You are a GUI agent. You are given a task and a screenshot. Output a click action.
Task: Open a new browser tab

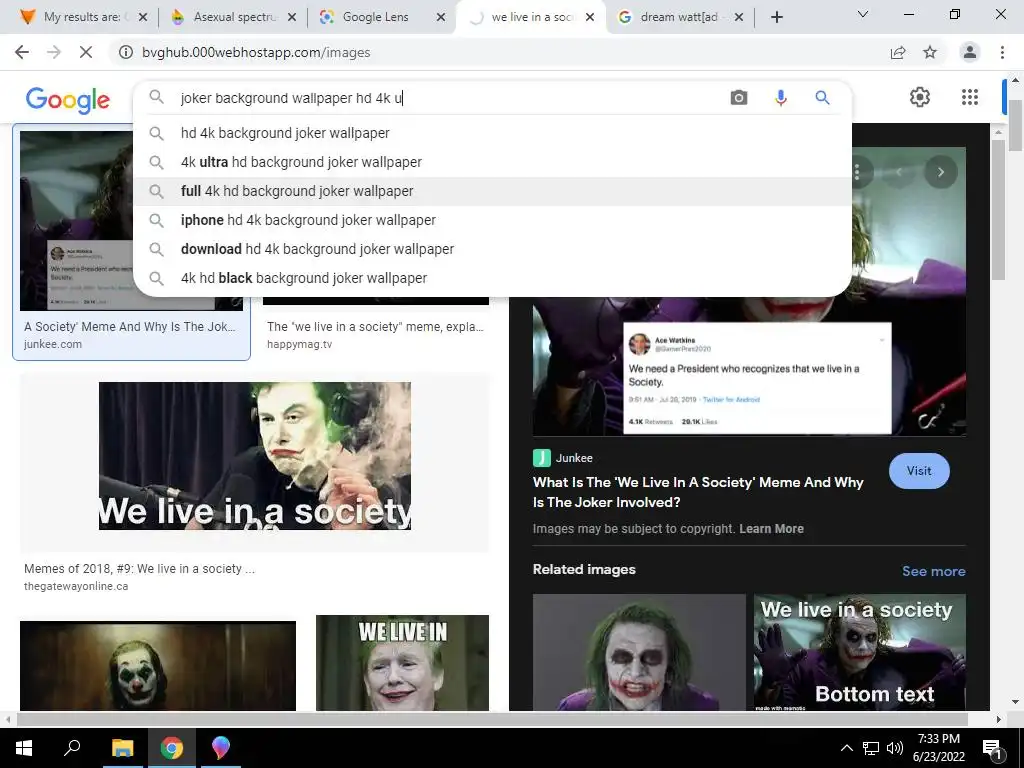[x=776, y=17]
